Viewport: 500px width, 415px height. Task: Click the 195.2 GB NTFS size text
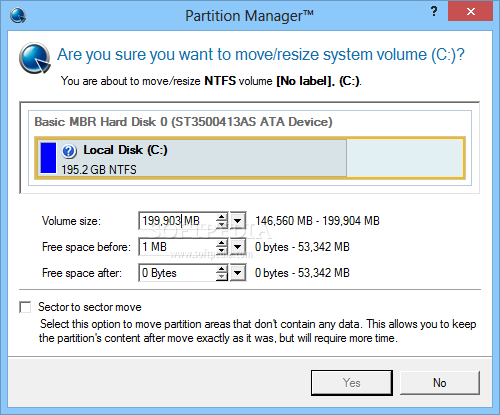point(99,170)
